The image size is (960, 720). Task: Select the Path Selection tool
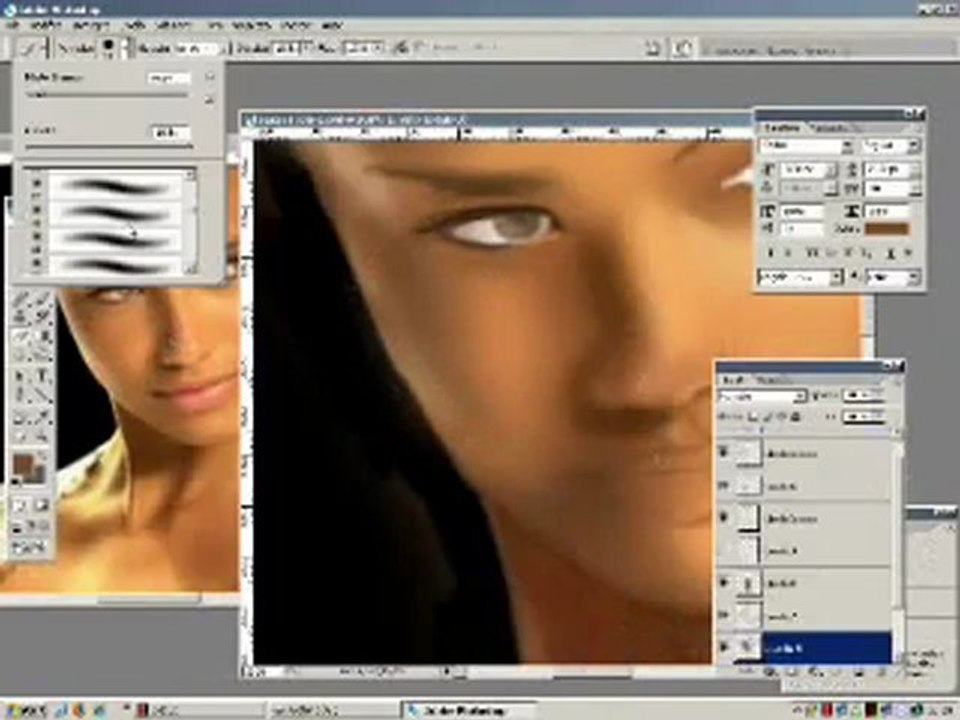[x=21, y=376]
